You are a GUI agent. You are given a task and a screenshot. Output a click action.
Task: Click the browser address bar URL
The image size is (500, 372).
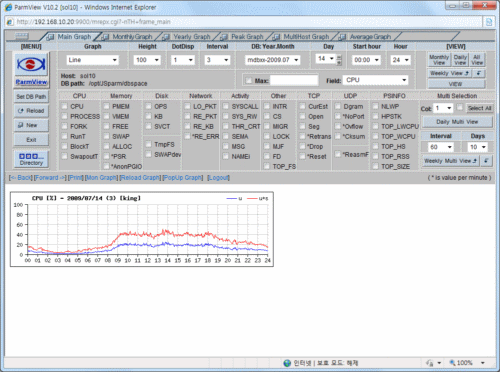click(x=94, y=22)
